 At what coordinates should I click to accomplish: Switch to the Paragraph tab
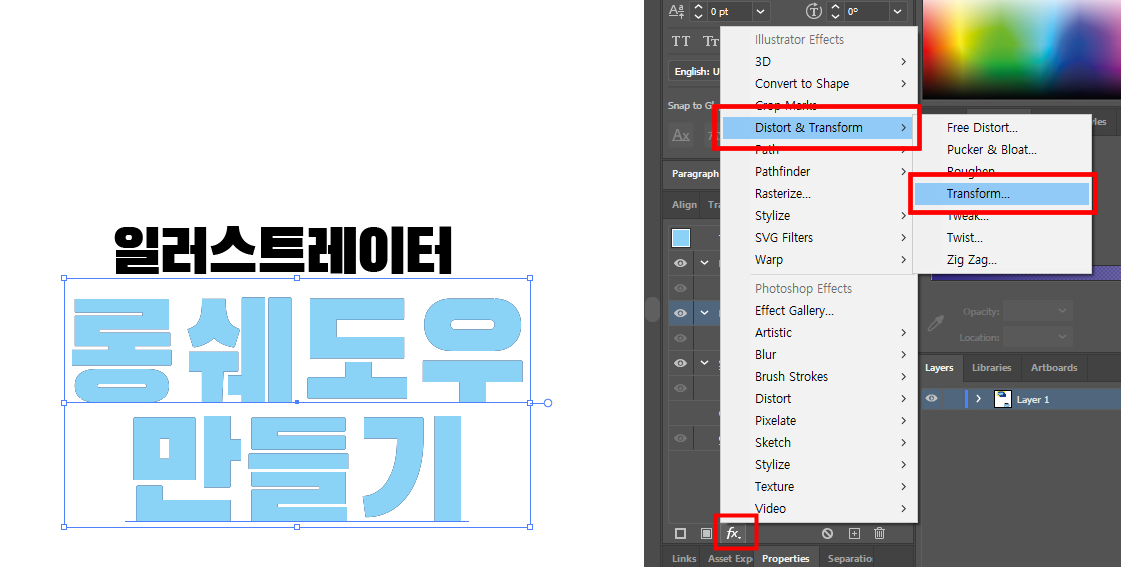[695, 174]
